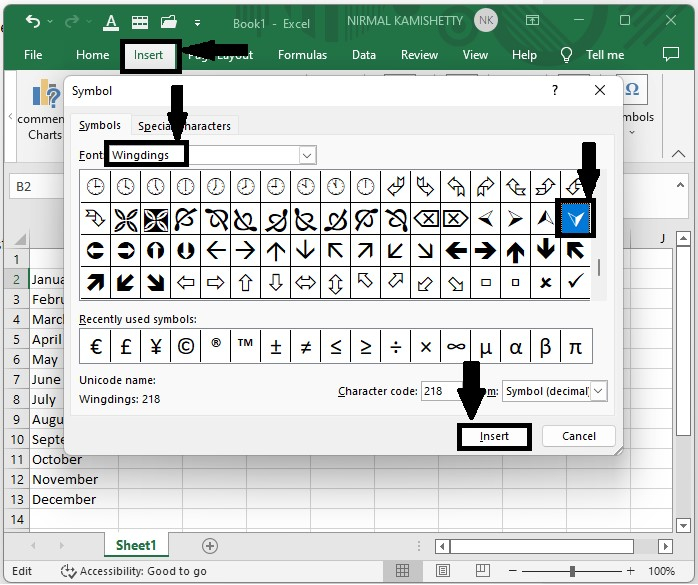Select the checkmark symbol in Wingdings grid

(575, 281)
